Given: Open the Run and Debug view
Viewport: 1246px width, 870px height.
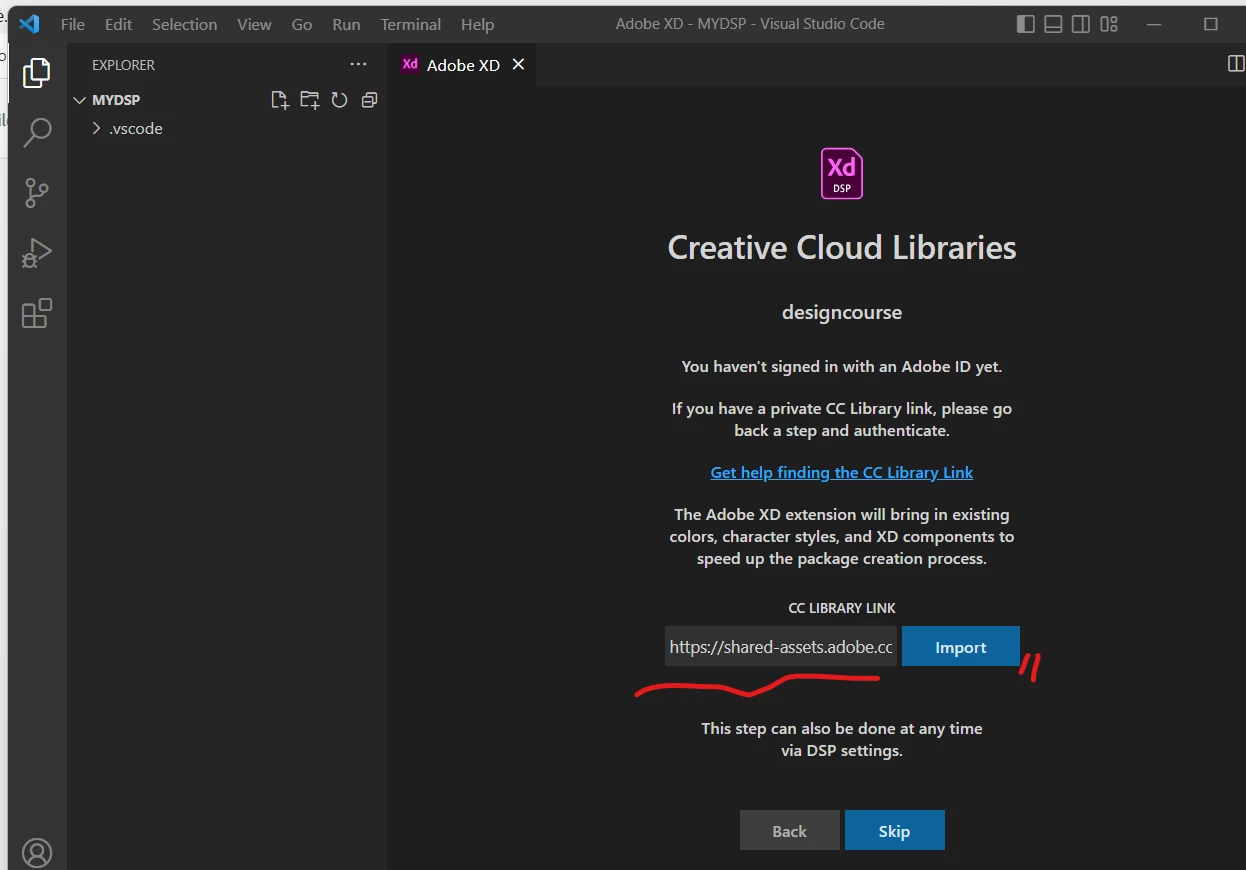Looking at the screenshot, I should [x=37, y=254].
